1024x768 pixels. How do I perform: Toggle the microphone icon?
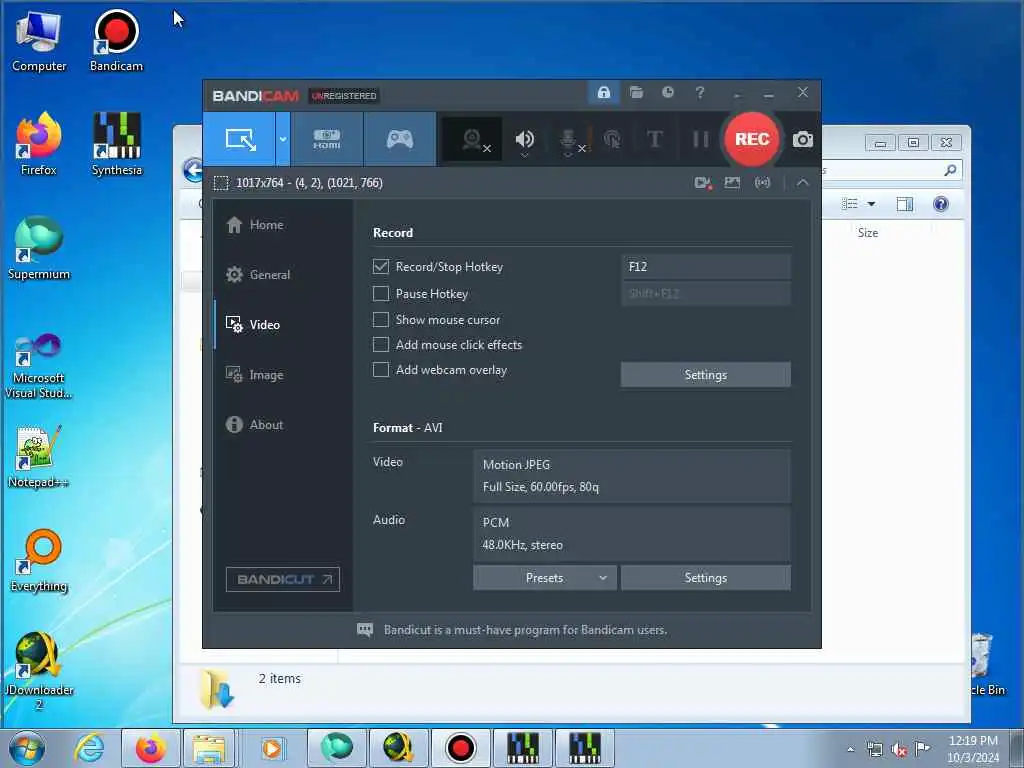click(x=568, y=138)
